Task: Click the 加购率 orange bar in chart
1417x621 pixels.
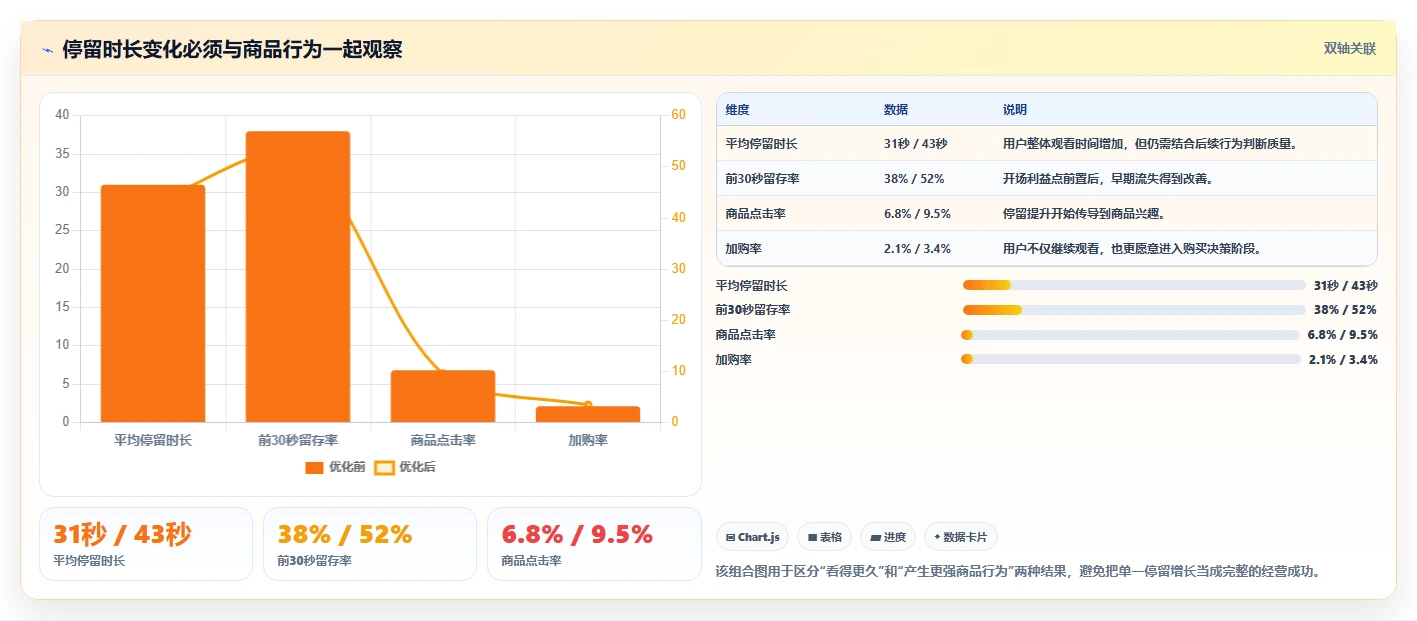Action: pos(588,414)
